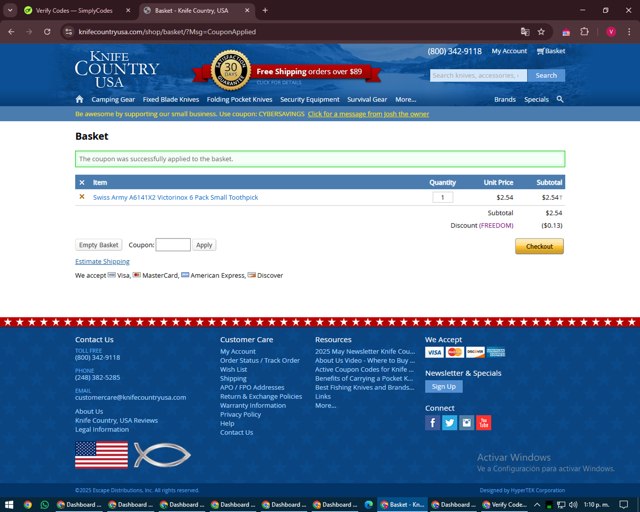640x512 pixels.
Task: Click the Empty Basket button
Action: click(x=98, y=245)
